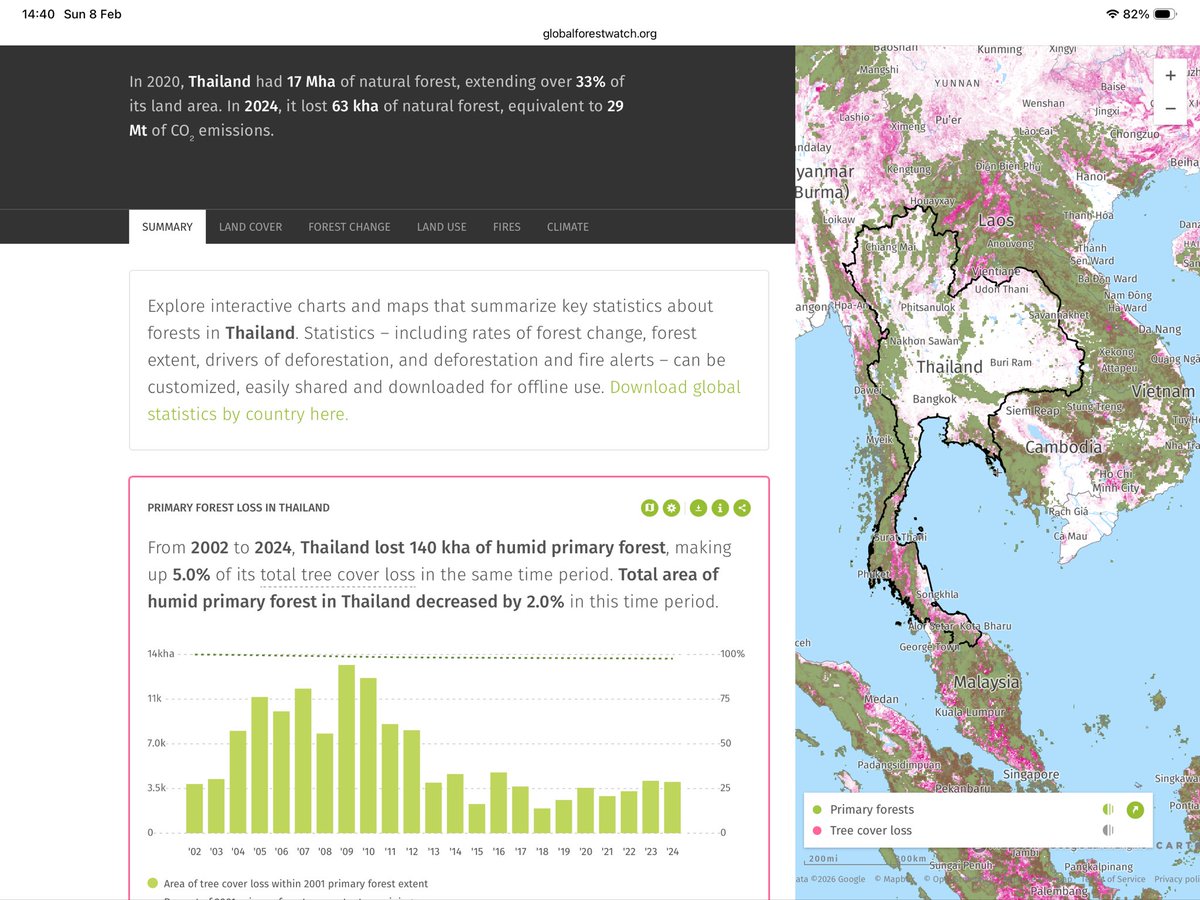Screen dimensions: 1200x900
Task: Follow 'Download global statistics by country here' link
Action: pyautogui.click(x=444, y=400)
